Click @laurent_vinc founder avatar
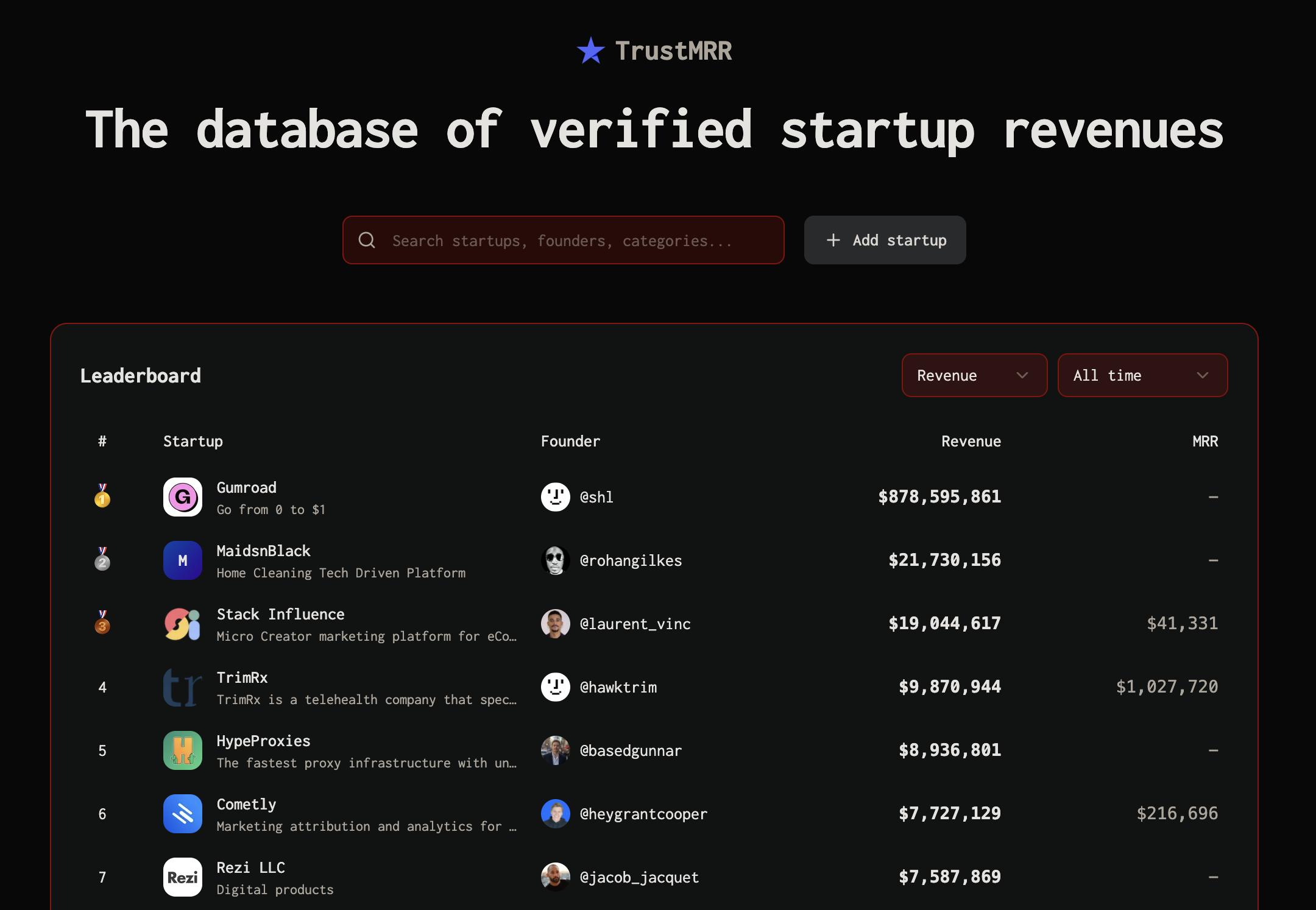The width and height of the screenshot is (1316, 910). pos(555,624)
